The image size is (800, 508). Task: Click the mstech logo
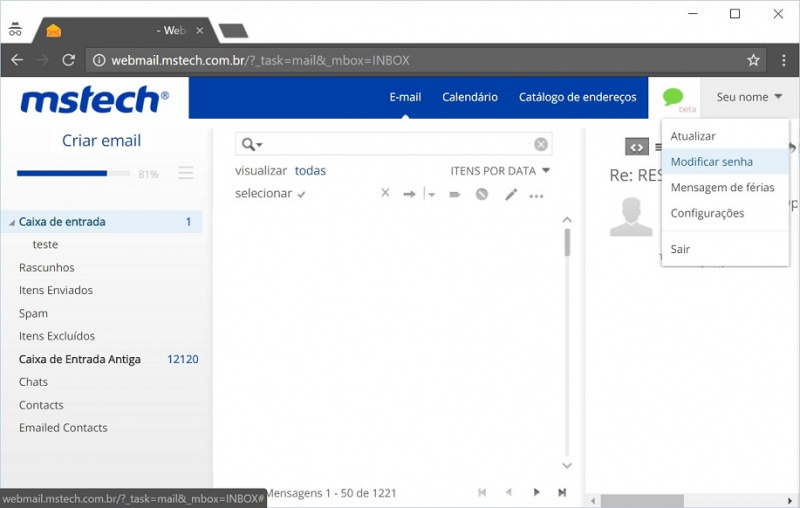(94, 99)
